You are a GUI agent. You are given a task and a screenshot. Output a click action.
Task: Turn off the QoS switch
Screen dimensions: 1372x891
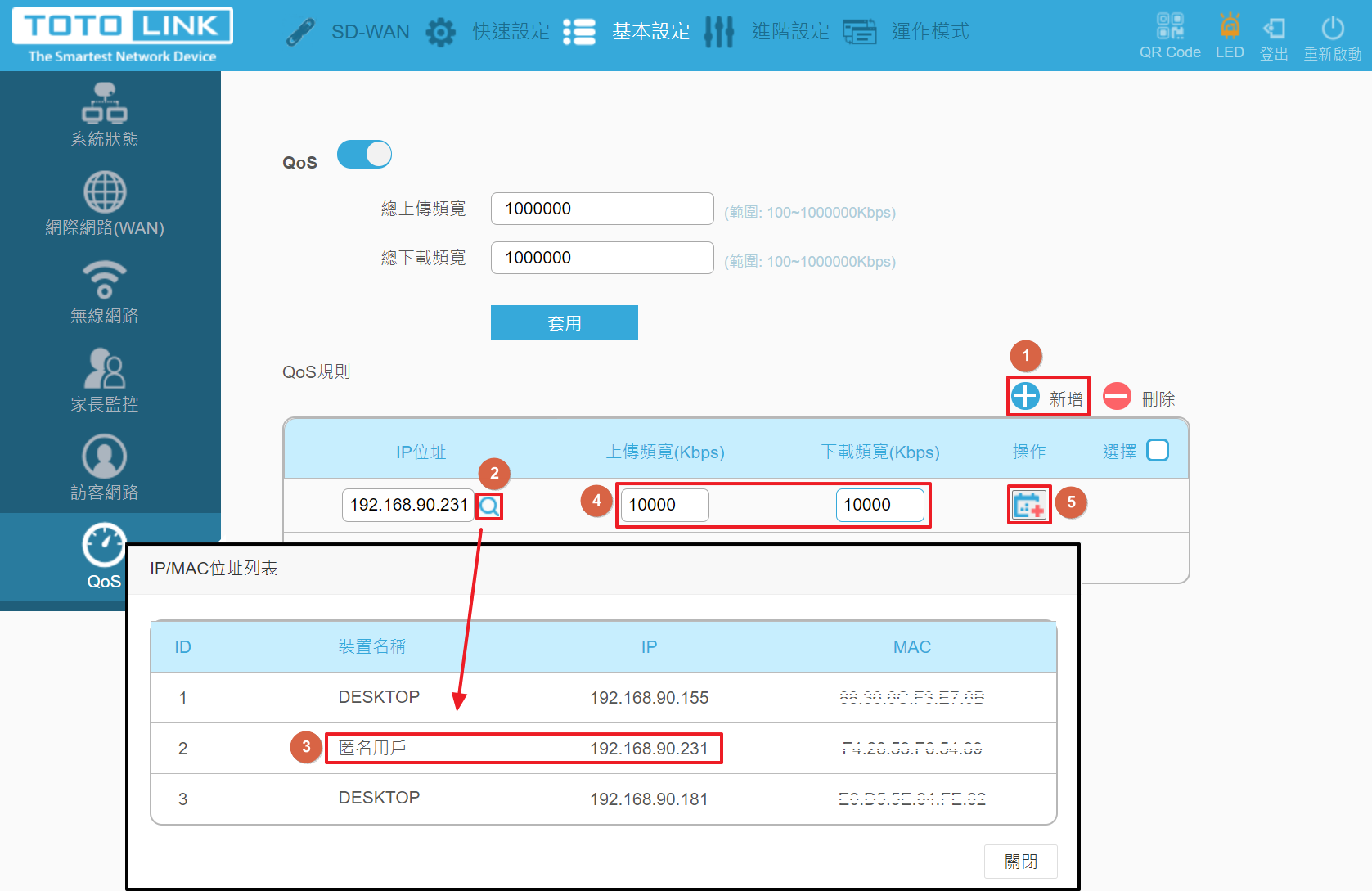(x=364, y=154)
